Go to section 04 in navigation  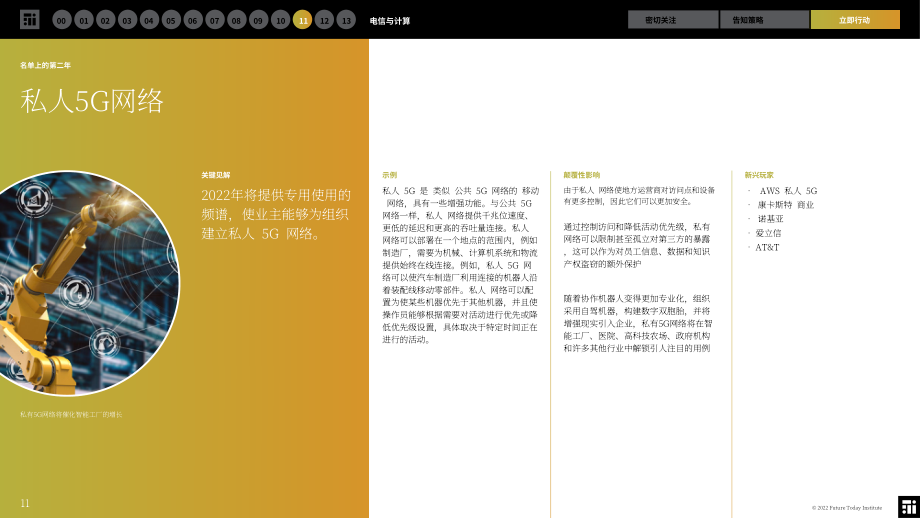click(149, 20)
